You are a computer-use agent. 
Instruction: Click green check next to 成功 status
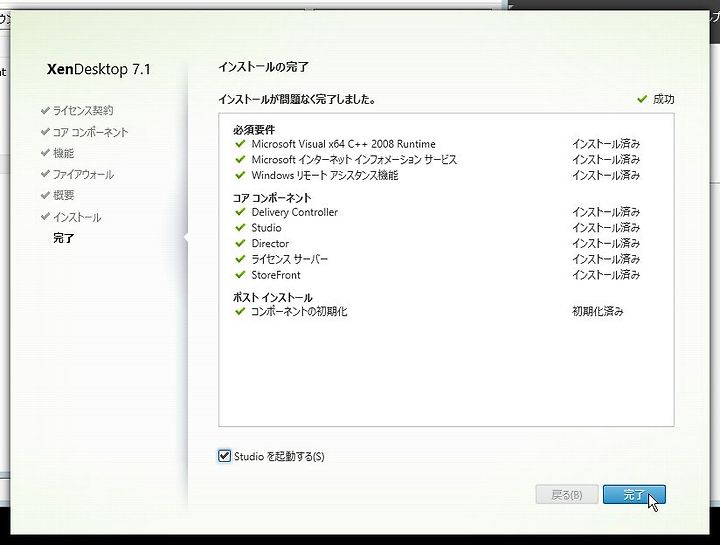pos(642,99)
